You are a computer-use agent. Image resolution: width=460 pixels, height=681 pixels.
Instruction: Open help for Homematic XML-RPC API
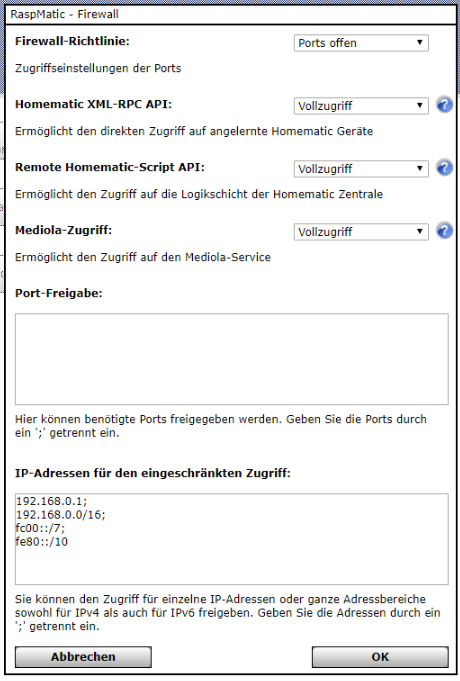(444, 105)
